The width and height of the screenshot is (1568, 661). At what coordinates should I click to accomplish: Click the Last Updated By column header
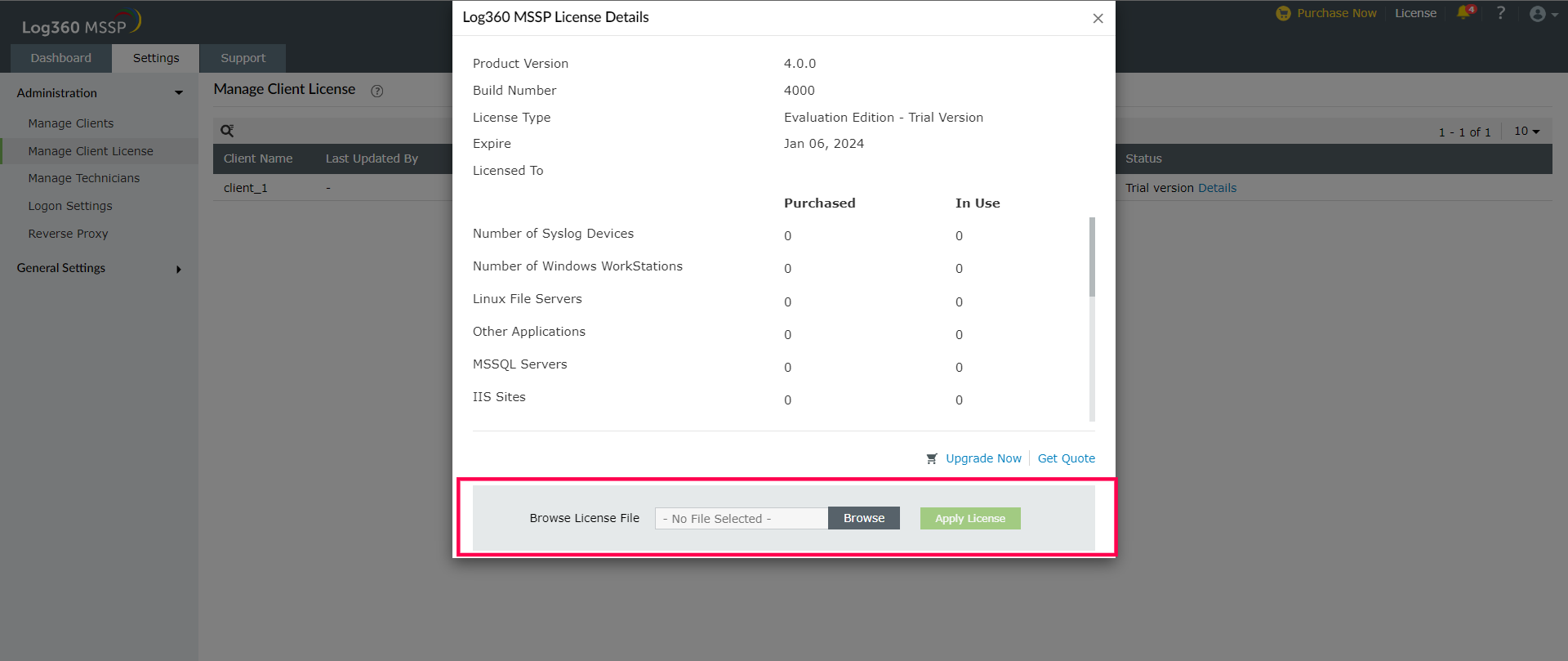pos(372,159)
